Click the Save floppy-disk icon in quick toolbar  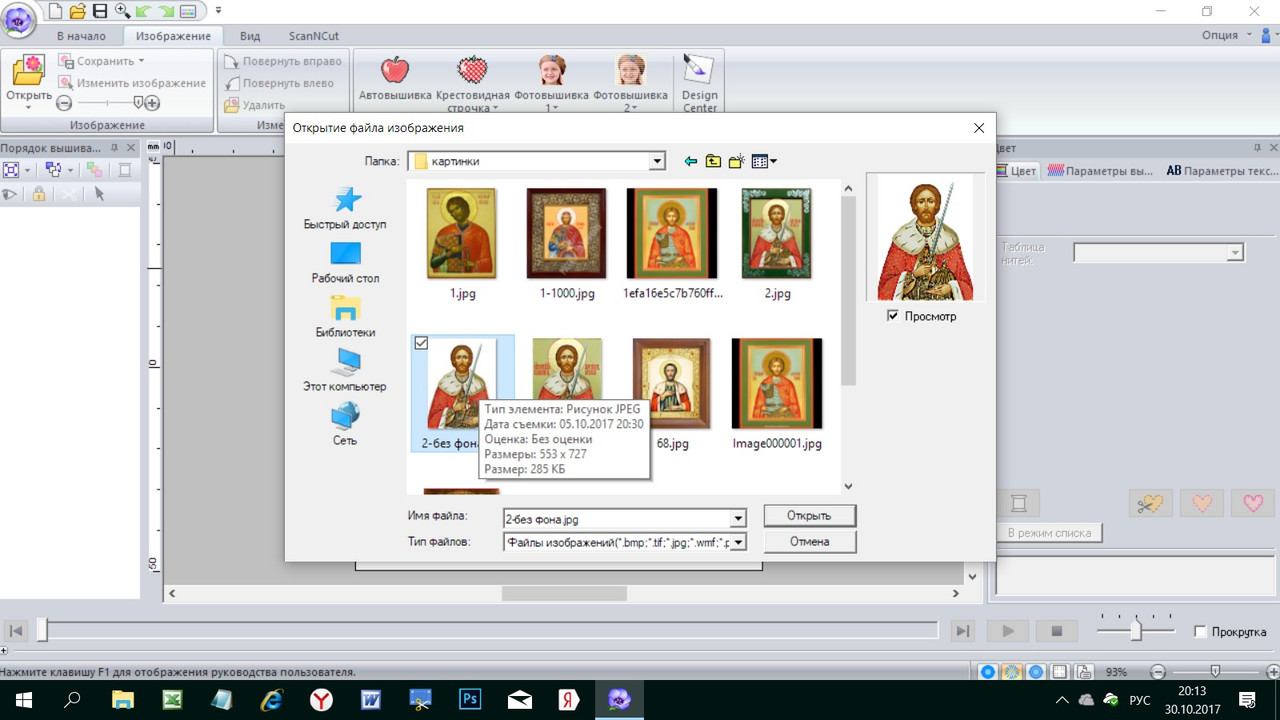pyautogui.click(x=100, y=11)
